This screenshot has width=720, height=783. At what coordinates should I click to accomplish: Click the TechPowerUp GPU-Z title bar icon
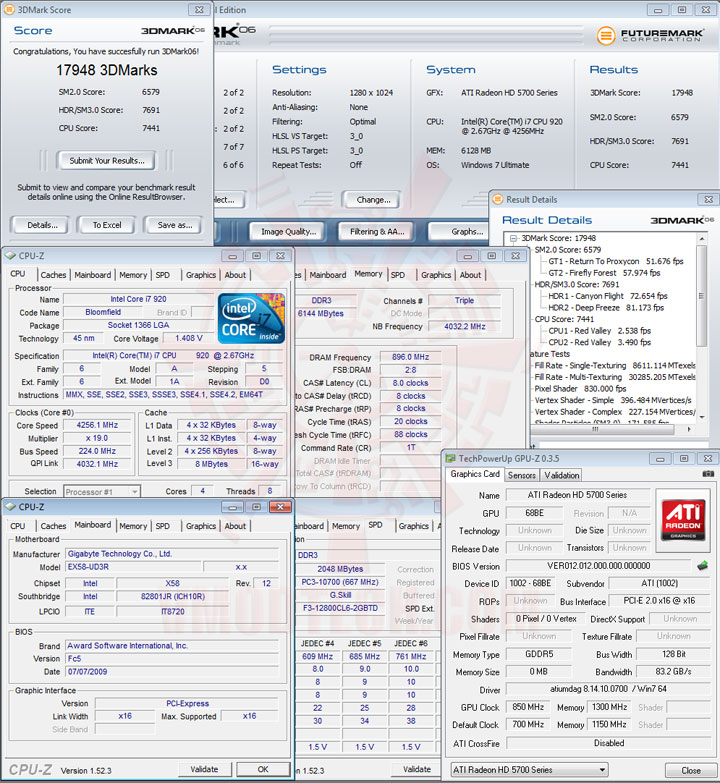(x=450, y=458)
